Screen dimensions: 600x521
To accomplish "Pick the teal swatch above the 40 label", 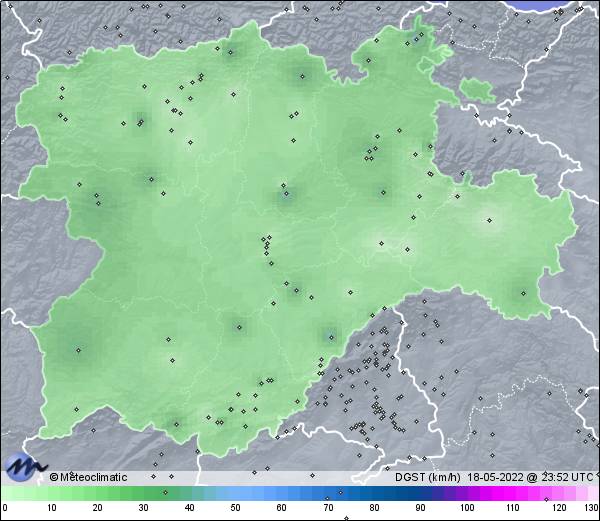I will coord(190,493).
